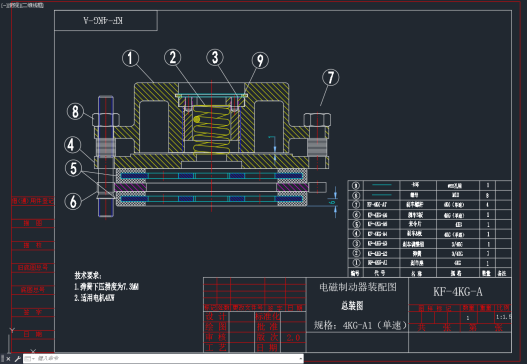Select callout balloon 9 on the assembly view
The height and width of the screenshot is (364, 527).
(260, 60)
